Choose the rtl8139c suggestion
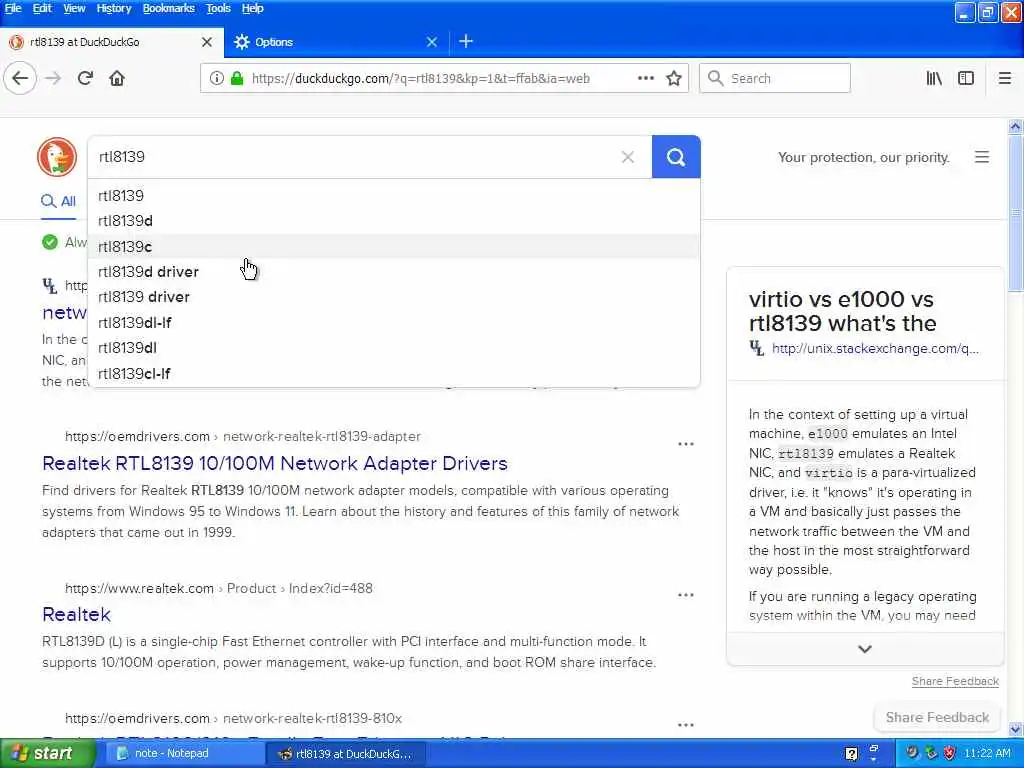Screen dimensions: 1024x768 394,247
